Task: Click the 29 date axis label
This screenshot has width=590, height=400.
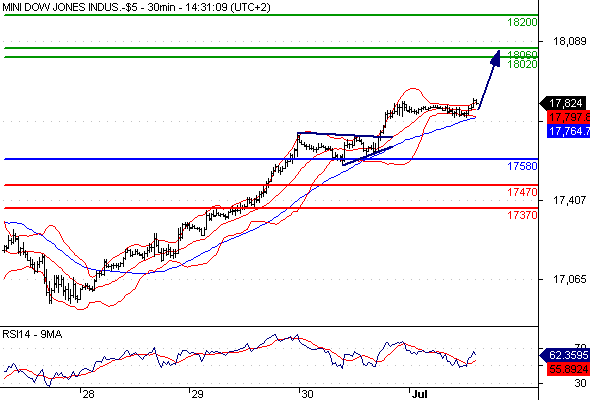Action: pyautogui.click(x=197, y=394)
